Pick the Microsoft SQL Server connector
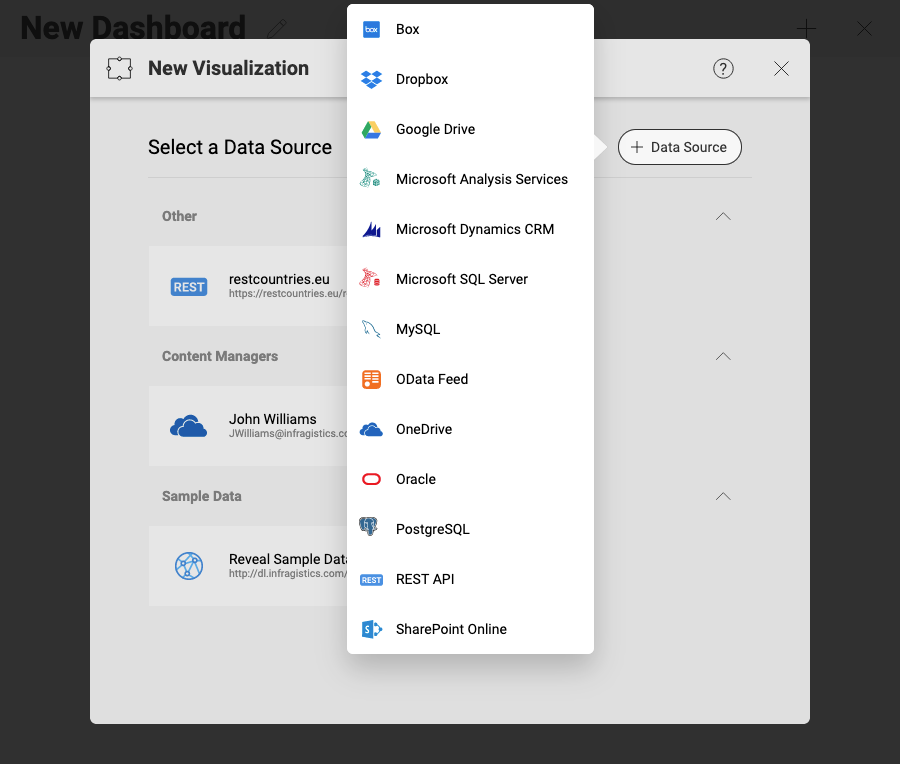Viewport: 900px width, 764px height. click(461, 279)
